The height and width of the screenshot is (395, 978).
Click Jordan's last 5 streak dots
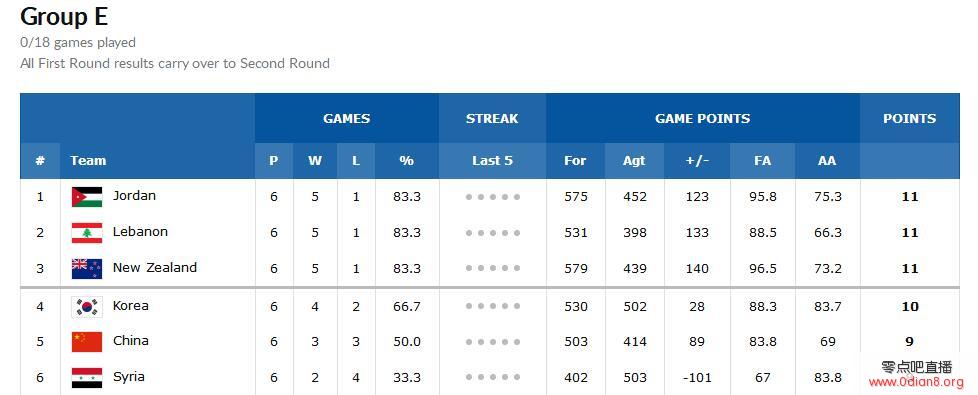pos(493,197)
